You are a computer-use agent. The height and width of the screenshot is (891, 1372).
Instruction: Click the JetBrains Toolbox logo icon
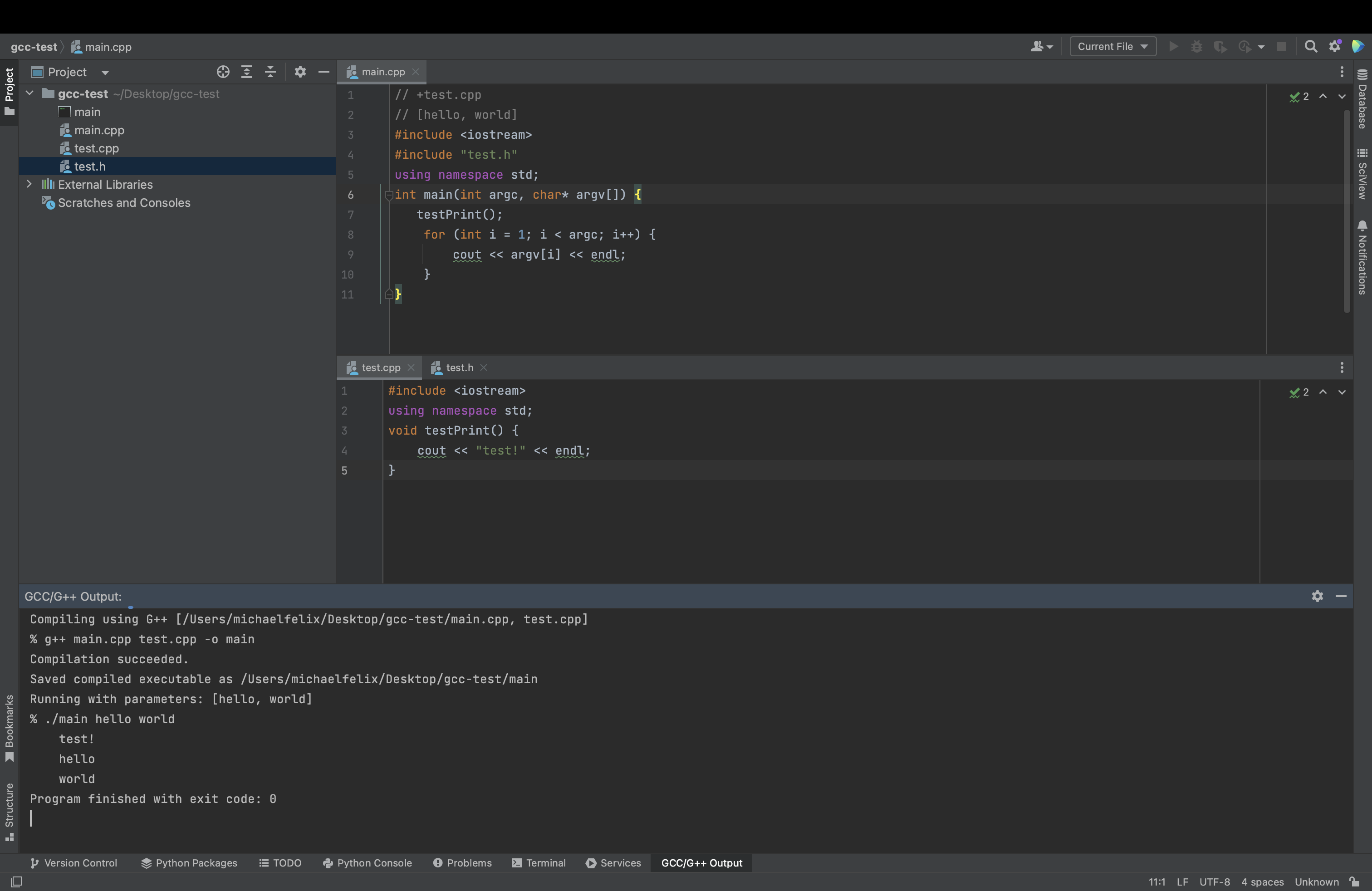tap(1357, 47)
